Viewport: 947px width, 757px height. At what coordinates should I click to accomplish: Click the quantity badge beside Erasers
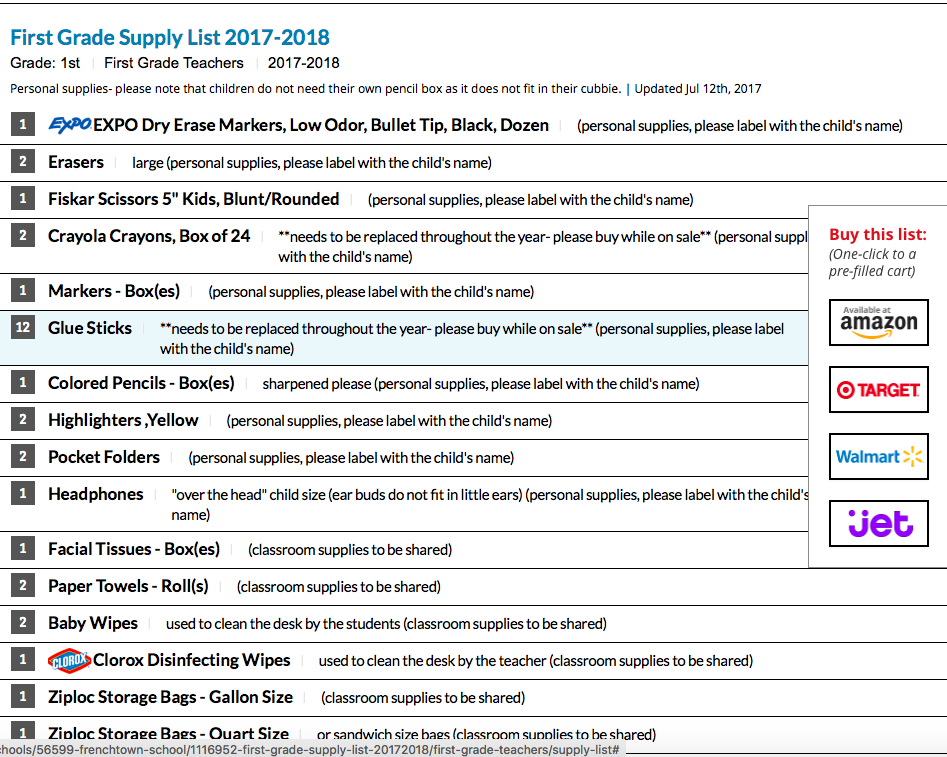tap(23, 161)
